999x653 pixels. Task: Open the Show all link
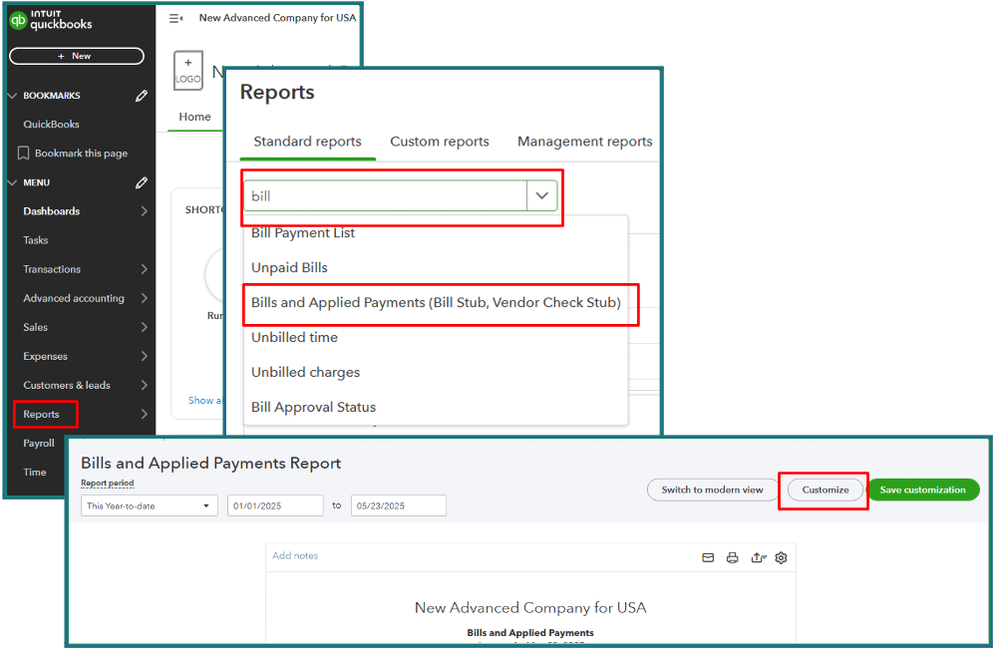click(x=205, y=401)
